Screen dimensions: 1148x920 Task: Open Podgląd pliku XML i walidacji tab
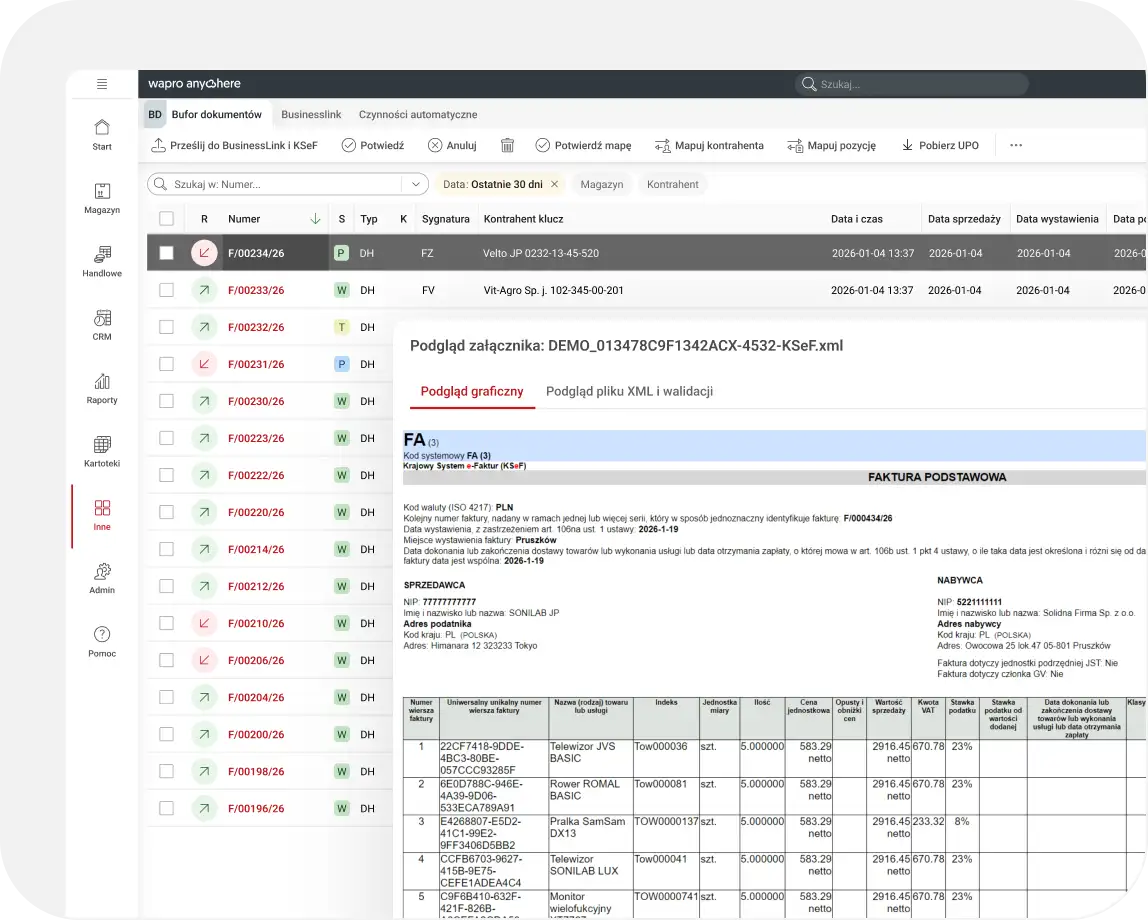[629, 391]
